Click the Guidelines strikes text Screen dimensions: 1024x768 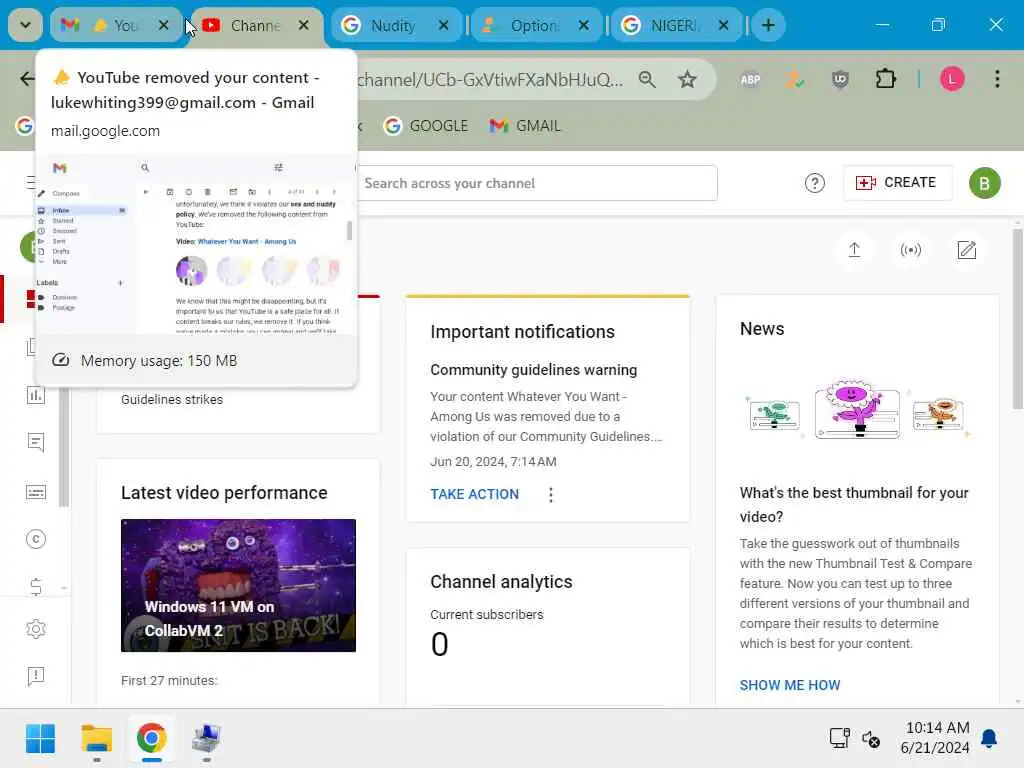(x=172, y=399)
